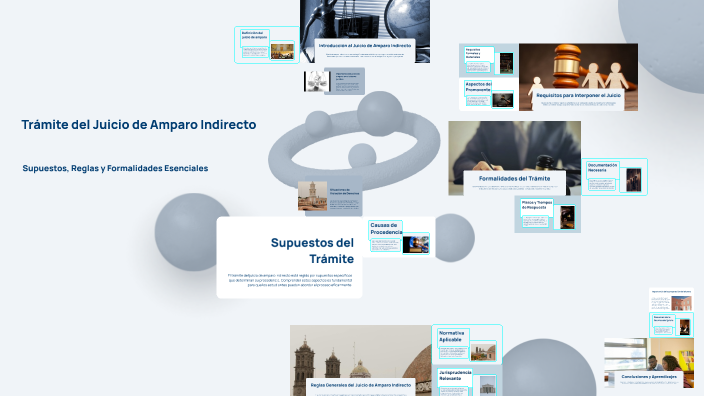Click the dark image in Documentación Necesaria
Viewport: 704px width, 396px height.
click(x=634, y=180)
